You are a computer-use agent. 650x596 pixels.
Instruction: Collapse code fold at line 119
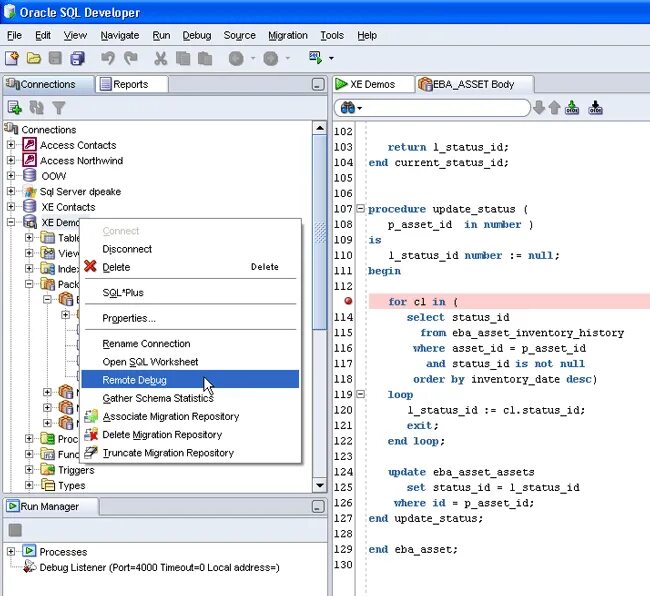pos(361,394)
